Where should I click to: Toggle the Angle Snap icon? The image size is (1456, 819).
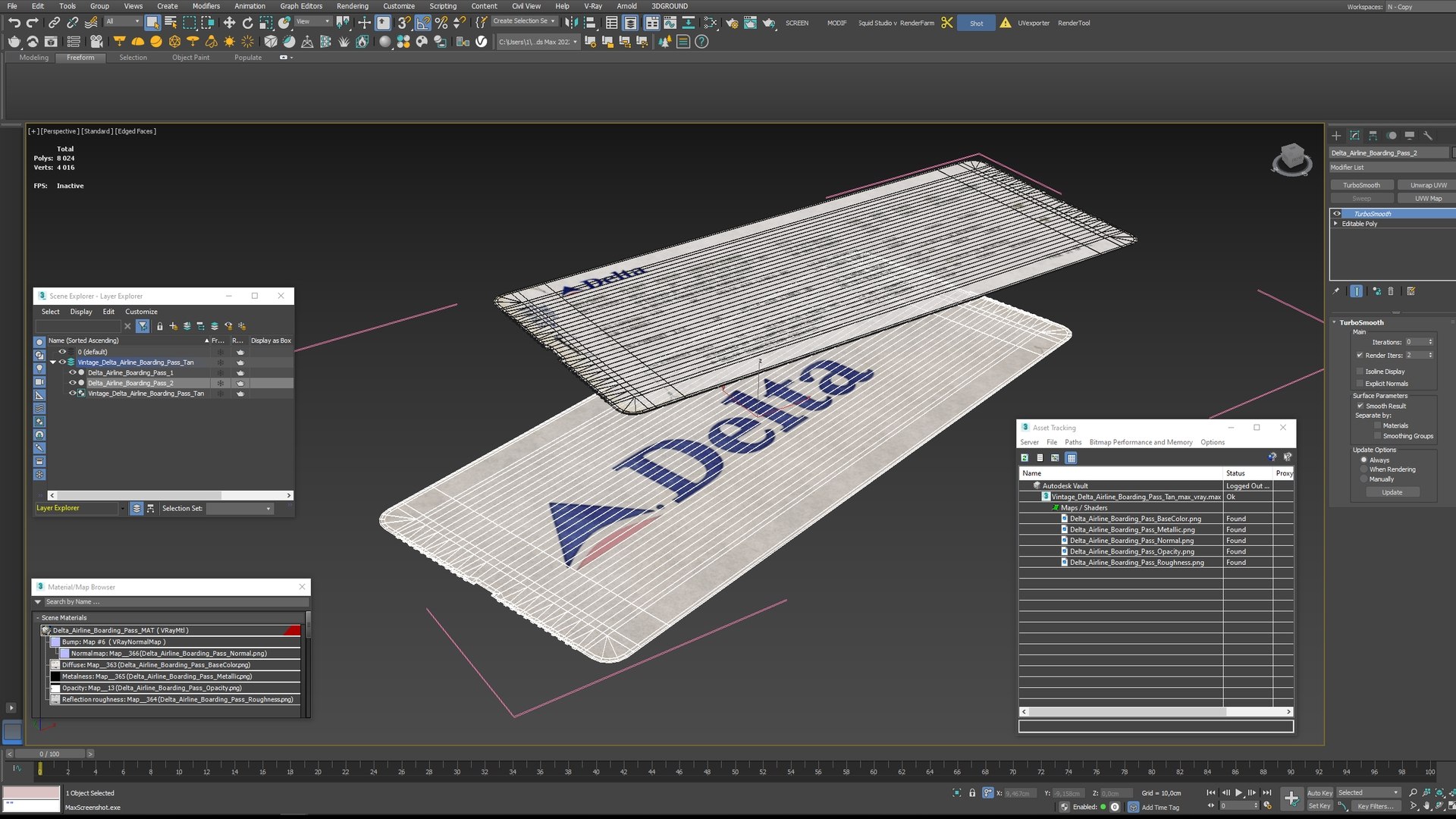tap(423, 23)
